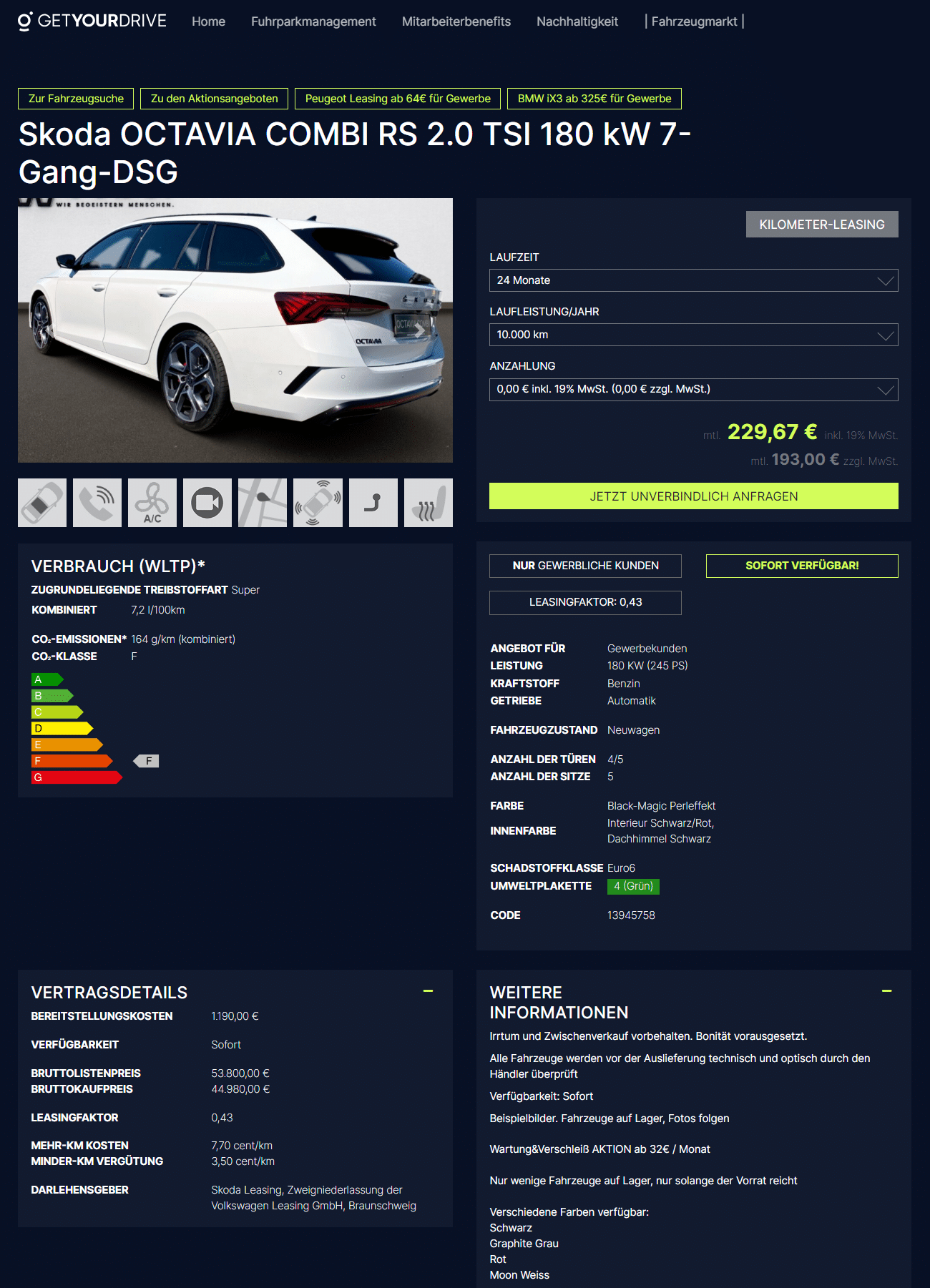Image resolution: width=930 pixels, height=1288 pixels.
Task: Click the Bruttolistenpreis 53.800,00 € value
Action: 240,1073
